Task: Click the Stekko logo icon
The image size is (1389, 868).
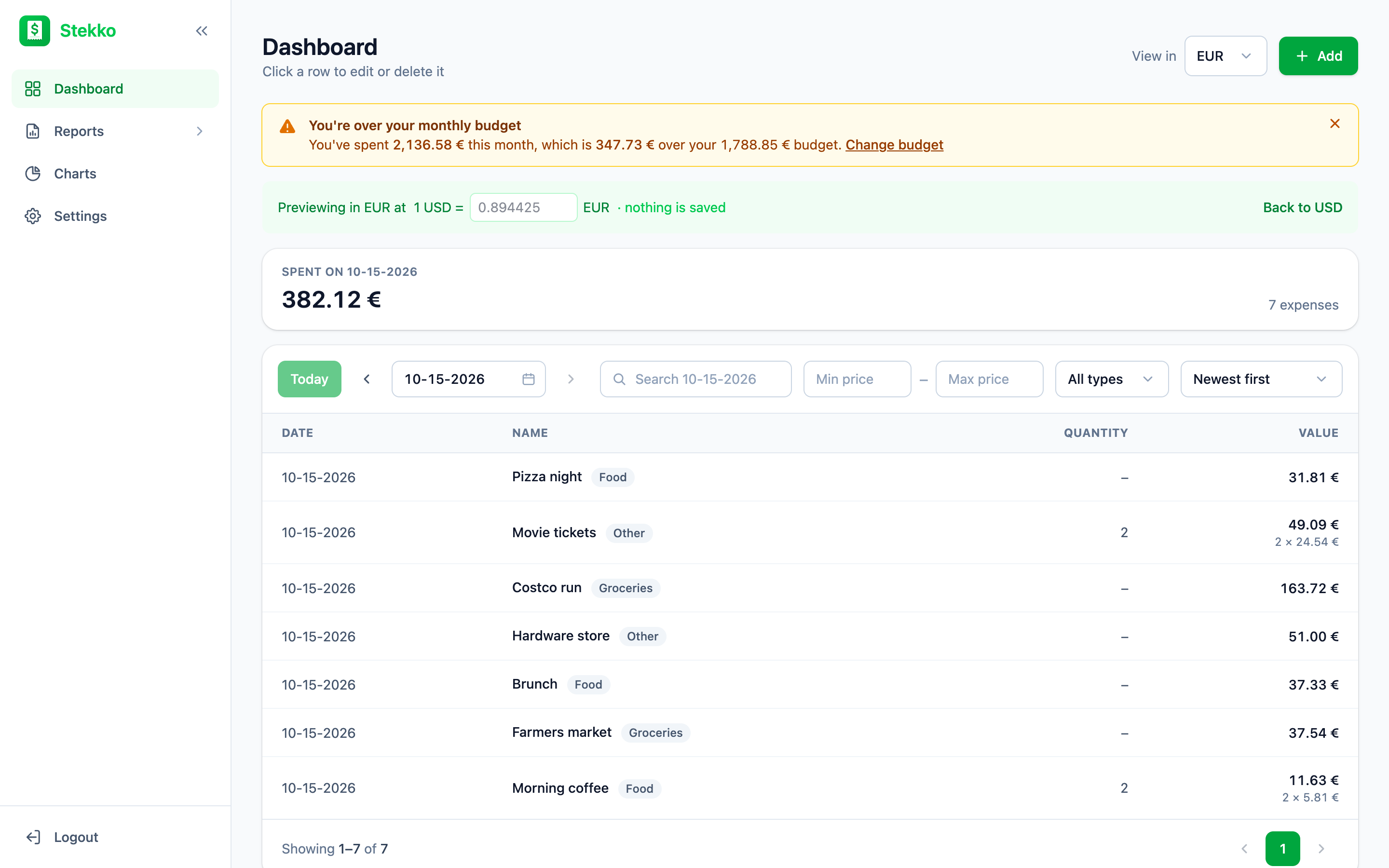Action: pyautogui.click(x=34, y=30)
